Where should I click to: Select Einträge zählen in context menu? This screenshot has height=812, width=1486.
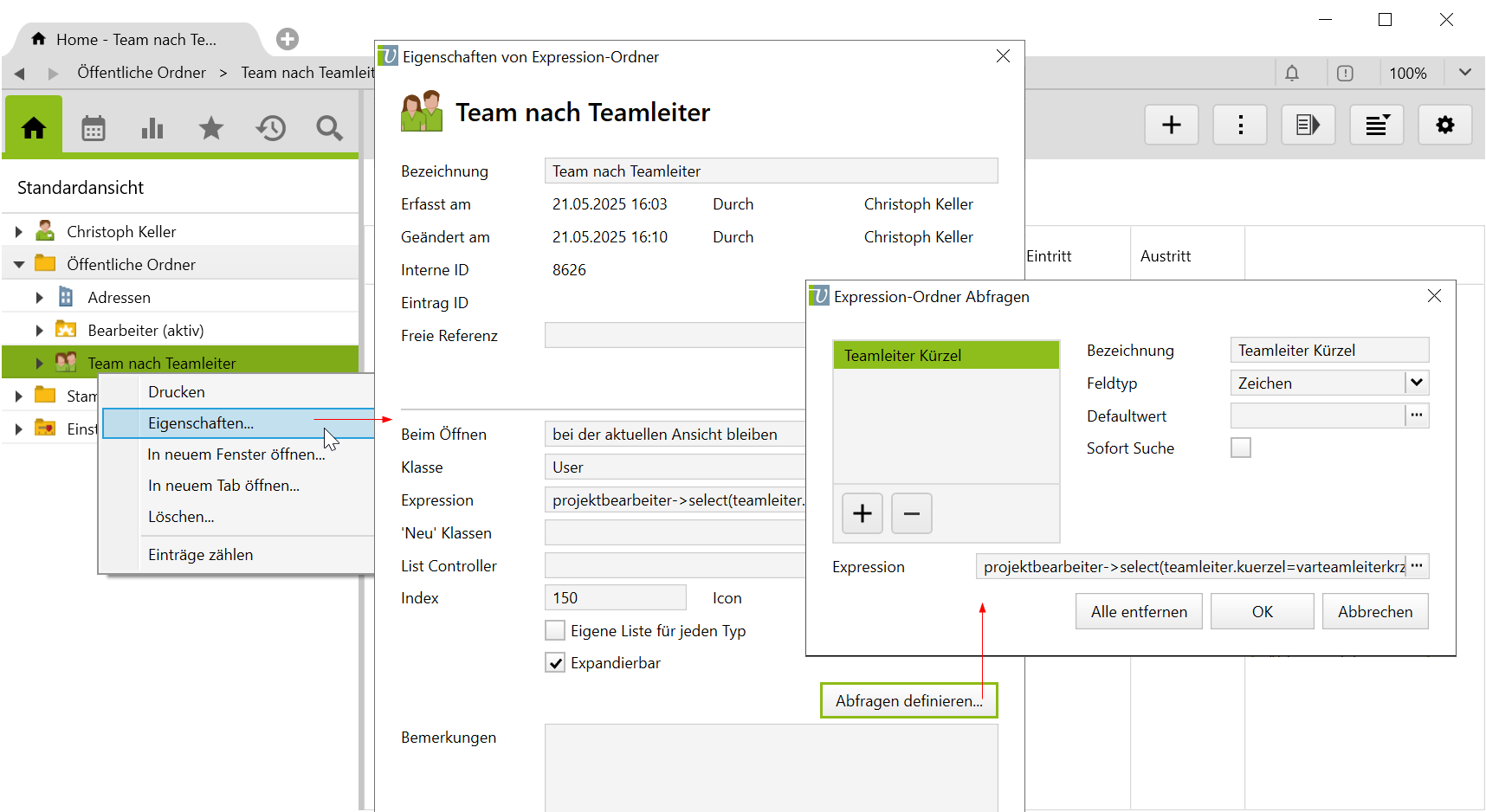pyautogui.click(x=200, y=555)
